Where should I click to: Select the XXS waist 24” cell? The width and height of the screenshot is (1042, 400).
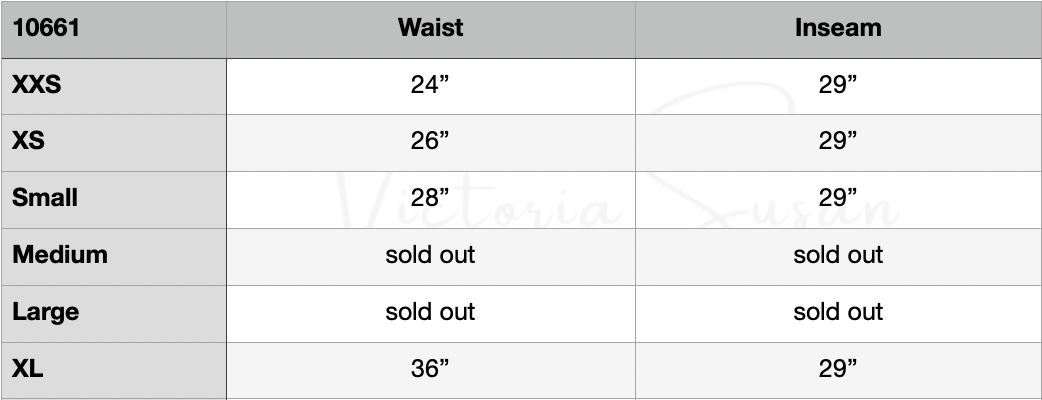click(430, 85)
